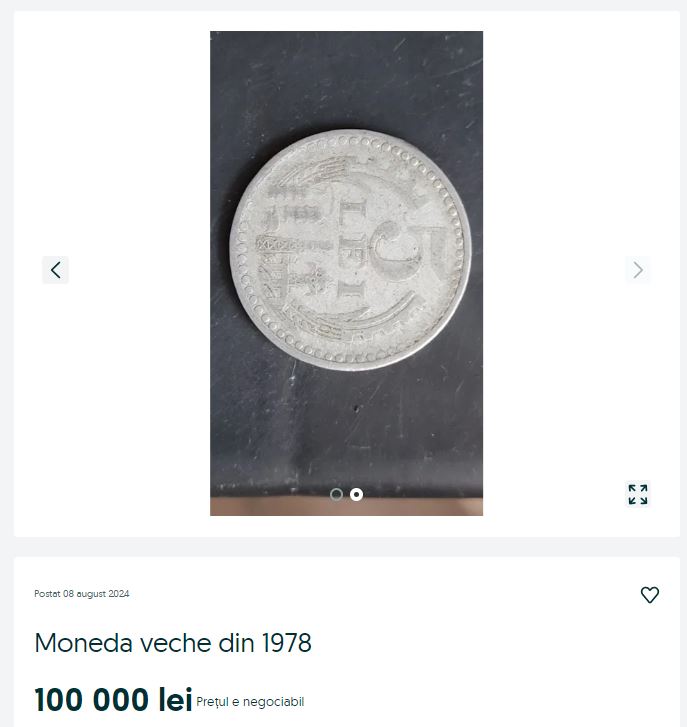Advance to next photo with right arrow
The image size is (687, 727).
pos(638,269)
